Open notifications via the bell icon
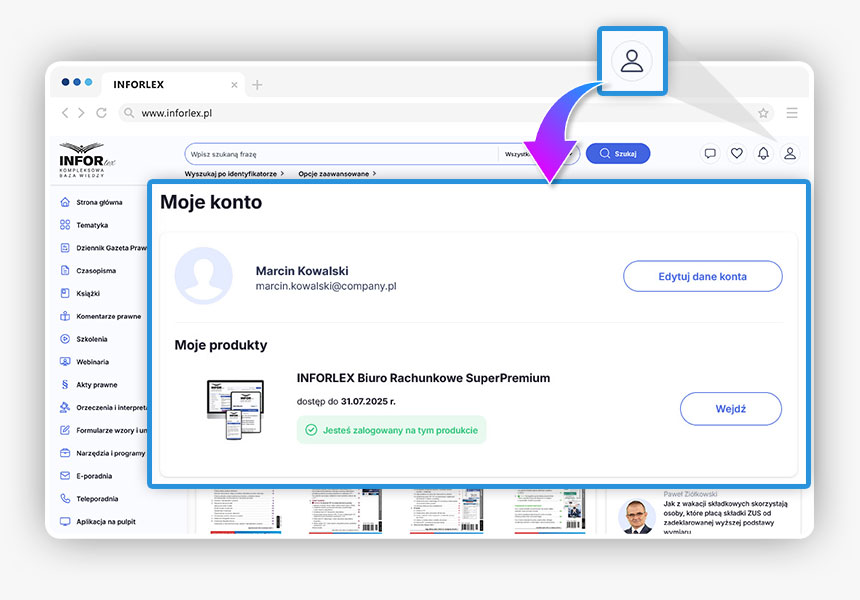860x600 pixels. [763, 153]
